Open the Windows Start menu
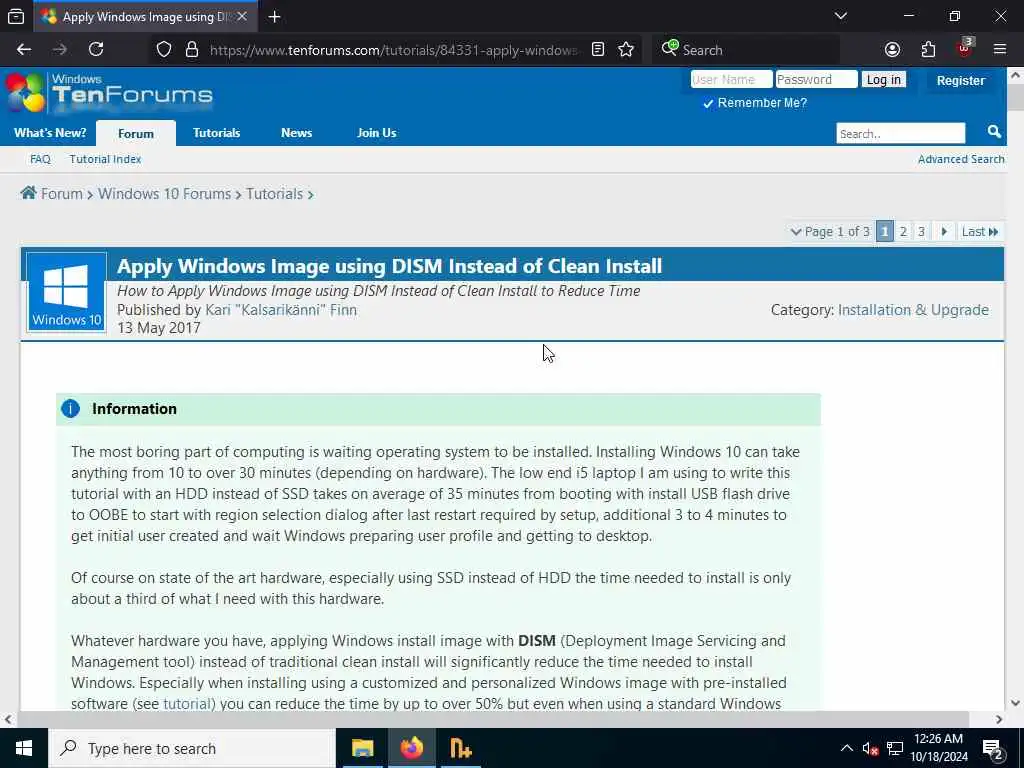1024x768 pixels. (x=24, y=748)
